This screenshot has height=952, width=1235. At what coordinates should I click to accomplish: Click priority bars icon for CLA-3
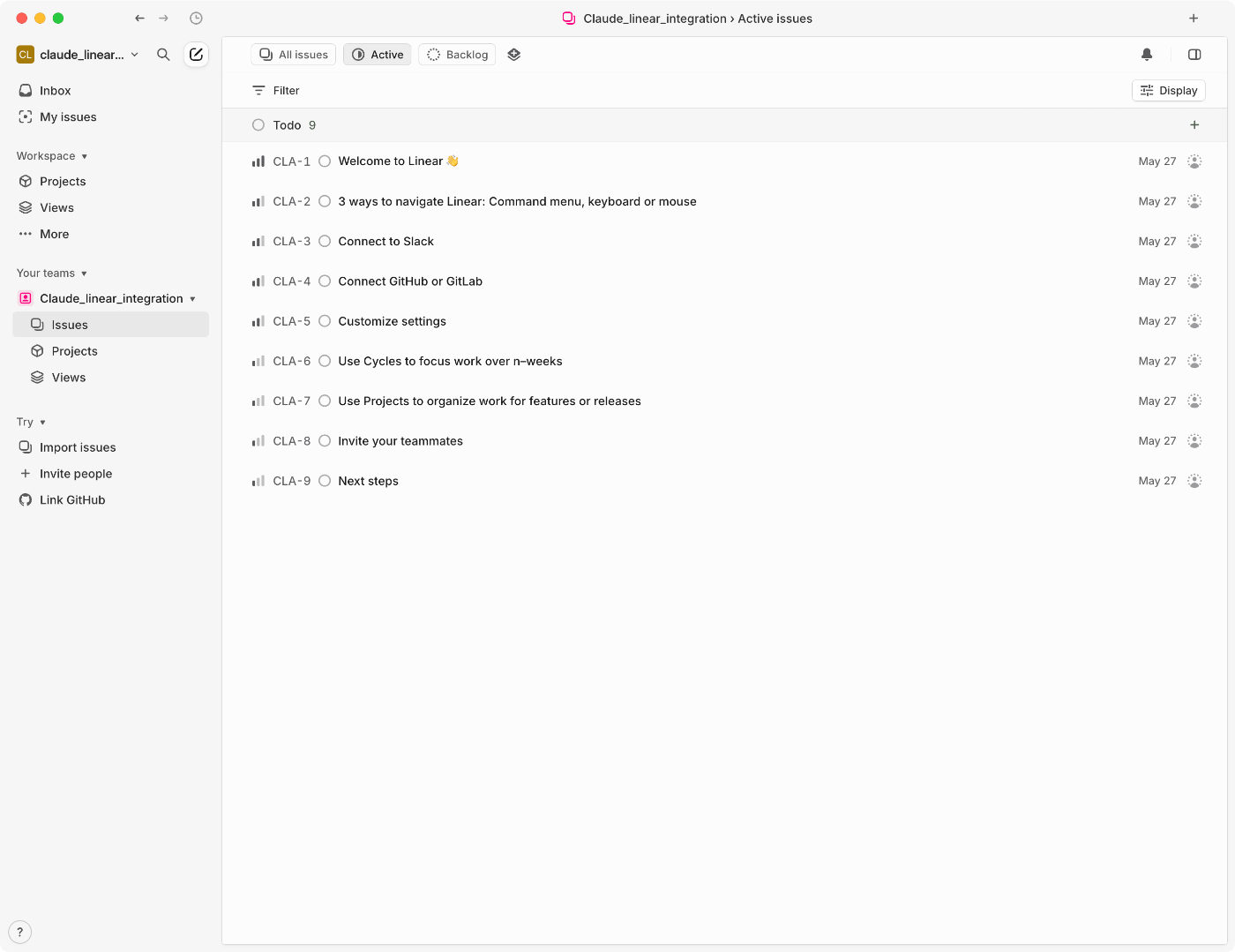click(x=258, y=242)
